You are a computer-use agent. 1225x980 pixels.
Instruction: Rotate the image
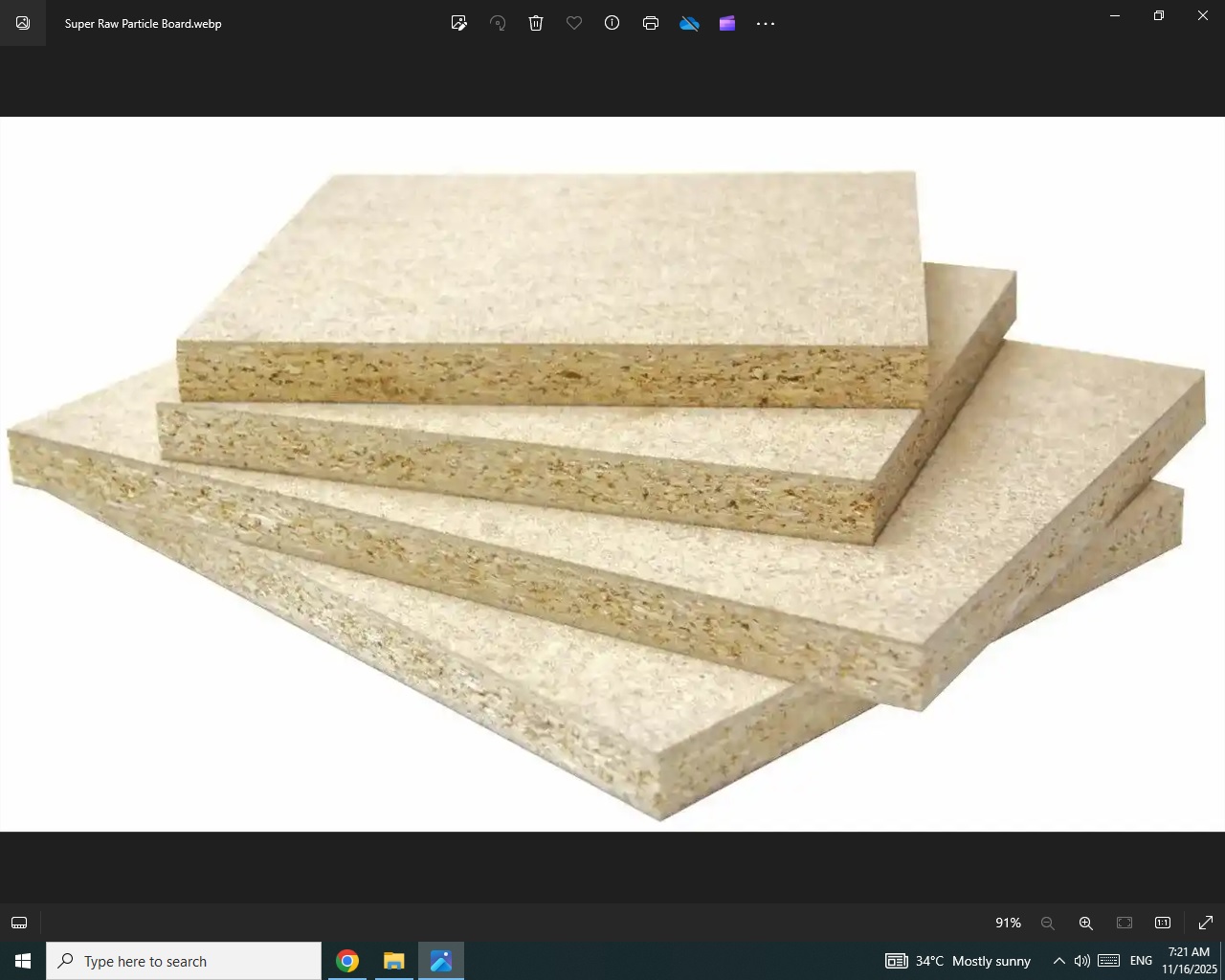[x=498, y=23]
